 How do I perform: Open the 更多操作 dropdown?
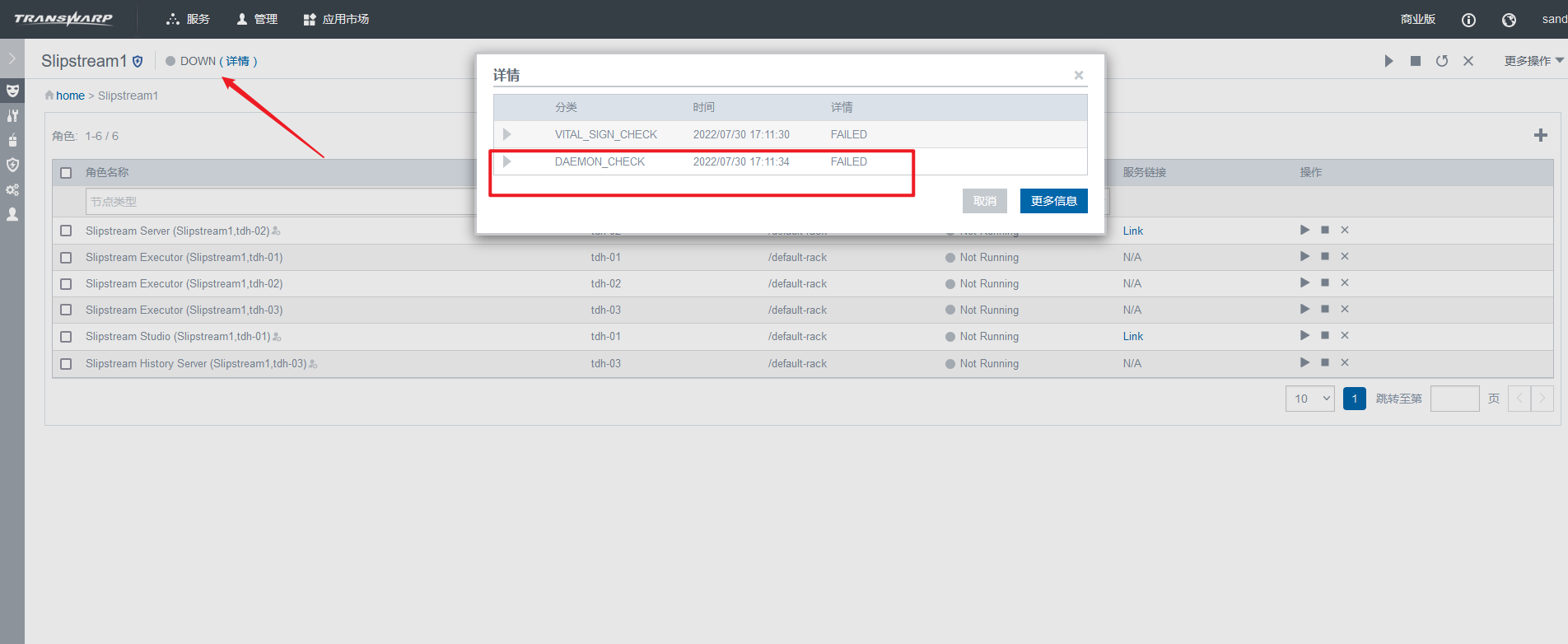pyautogui.click(x=1533, y=61)
